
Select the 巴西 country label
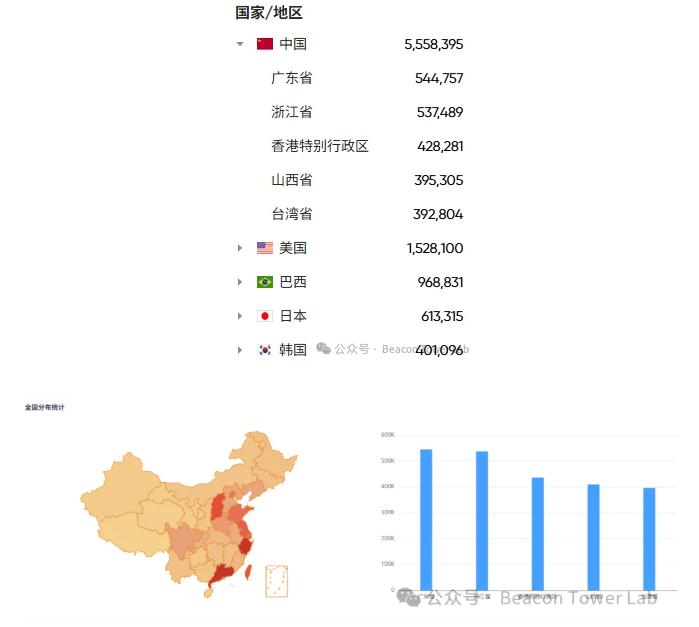point(293,282)
